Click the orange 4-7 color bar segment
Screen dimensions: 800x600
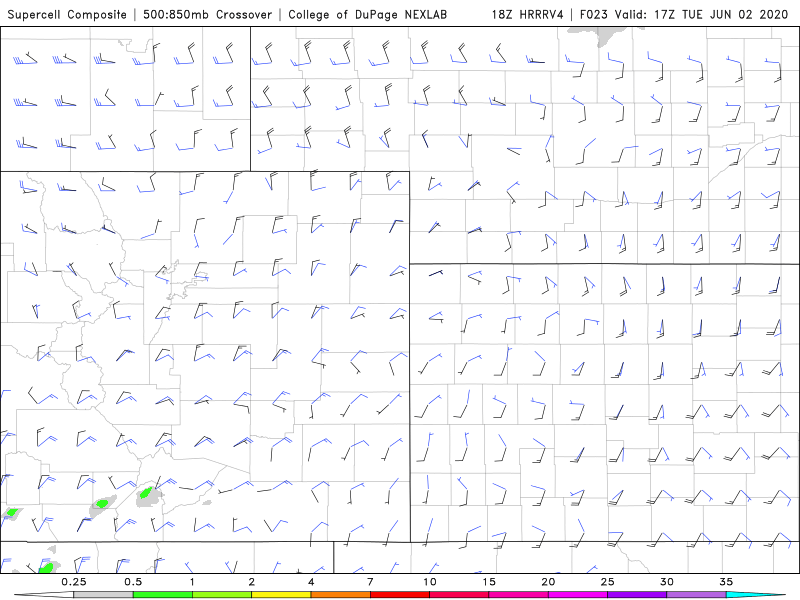[340, 595]
